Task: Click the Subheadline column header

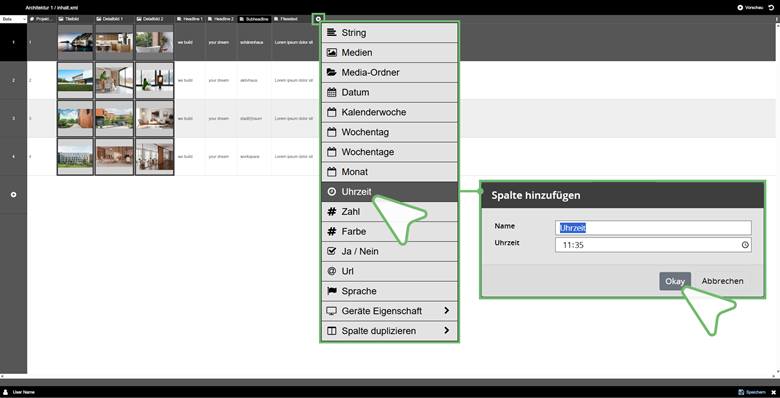Action: 254,19
